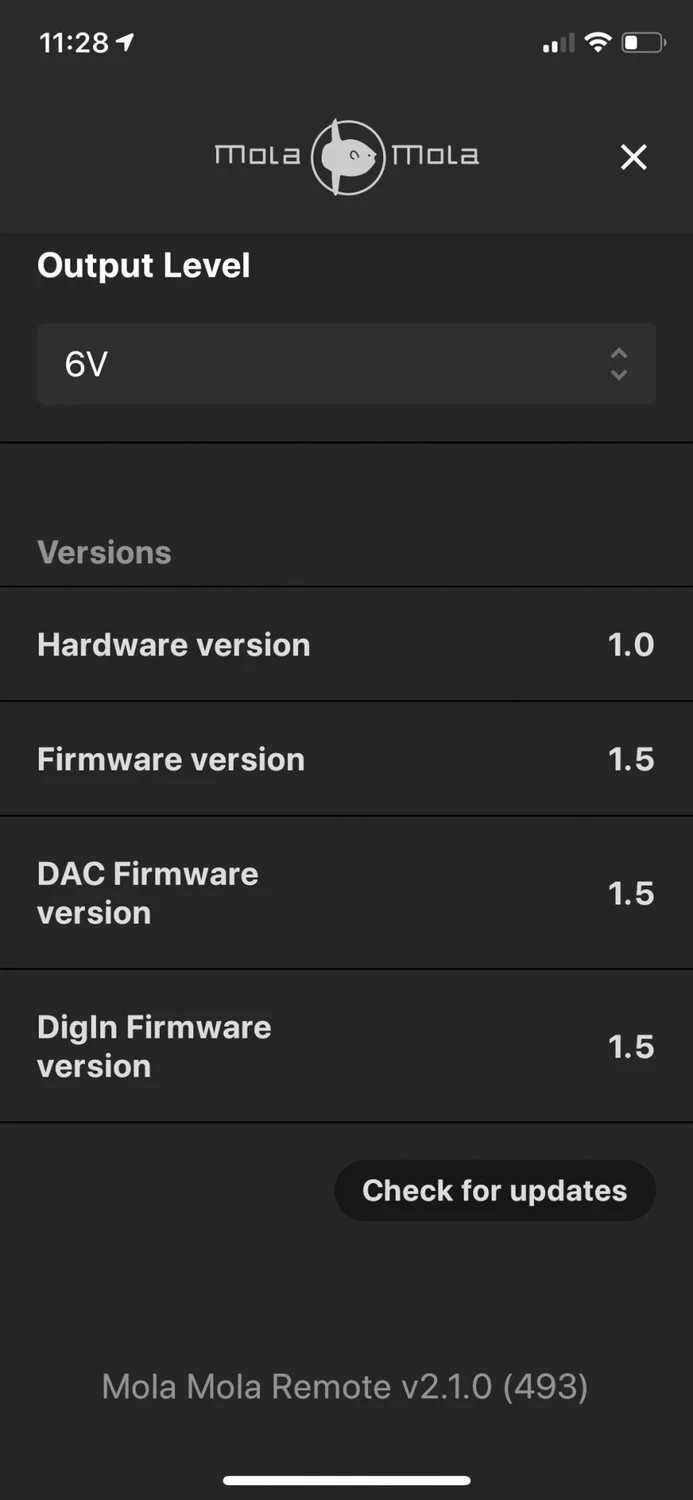Open the 6V output level dropdown
The height and width of the screenshot is (1500, 693).
[330, 364]
